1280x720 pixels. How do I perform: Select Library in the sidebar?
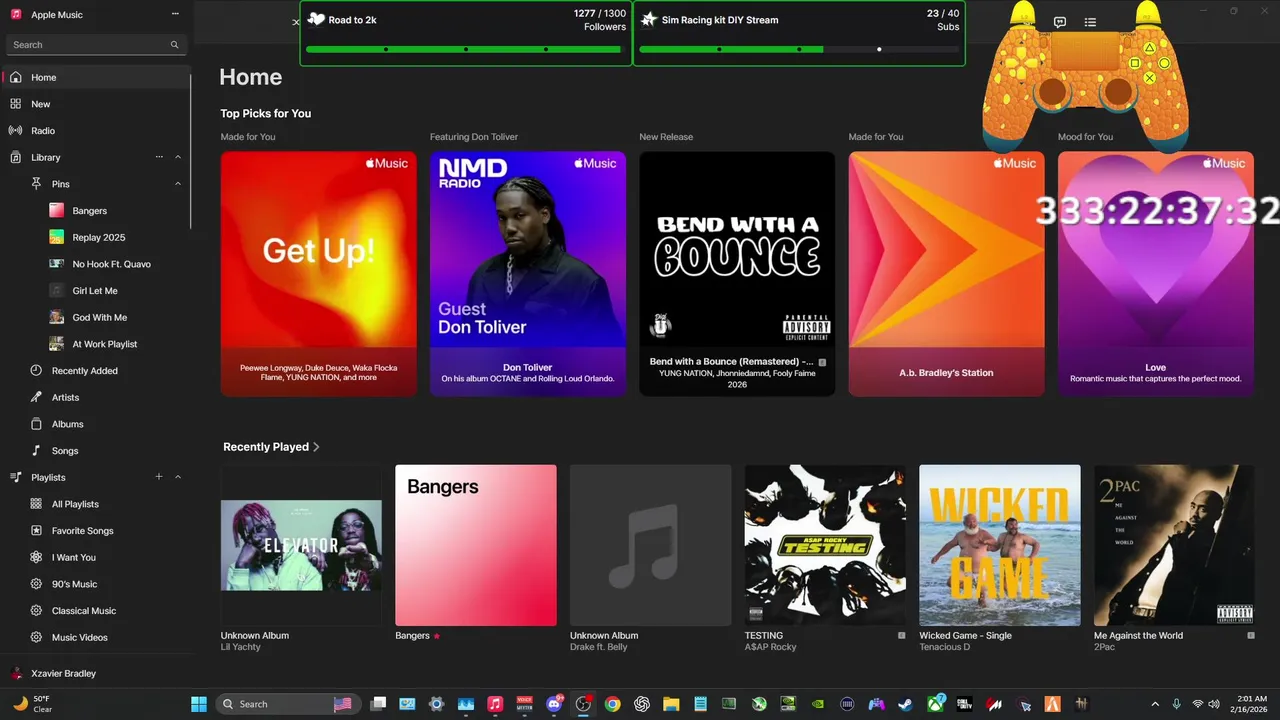[45, 157]
